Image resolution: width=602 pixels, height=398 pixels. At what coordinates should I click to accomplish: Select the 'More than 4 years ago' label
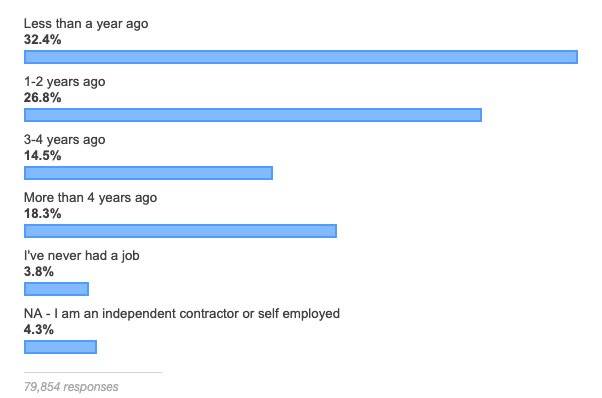click(x=90, y=198)
